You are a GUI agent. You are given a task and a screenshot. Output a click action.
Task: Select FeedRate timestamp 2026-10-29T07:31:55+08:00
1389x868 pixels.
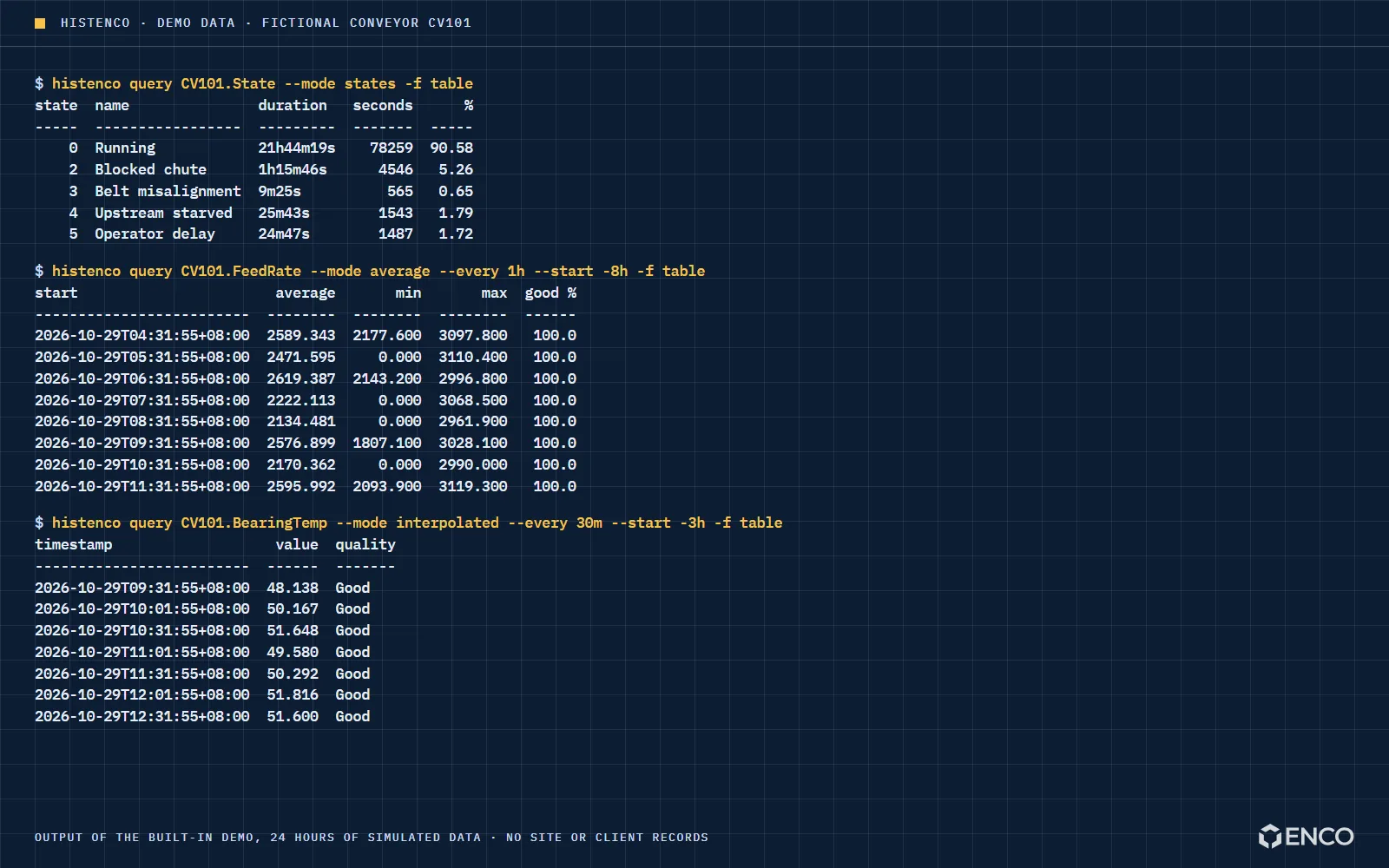(142, 400)
